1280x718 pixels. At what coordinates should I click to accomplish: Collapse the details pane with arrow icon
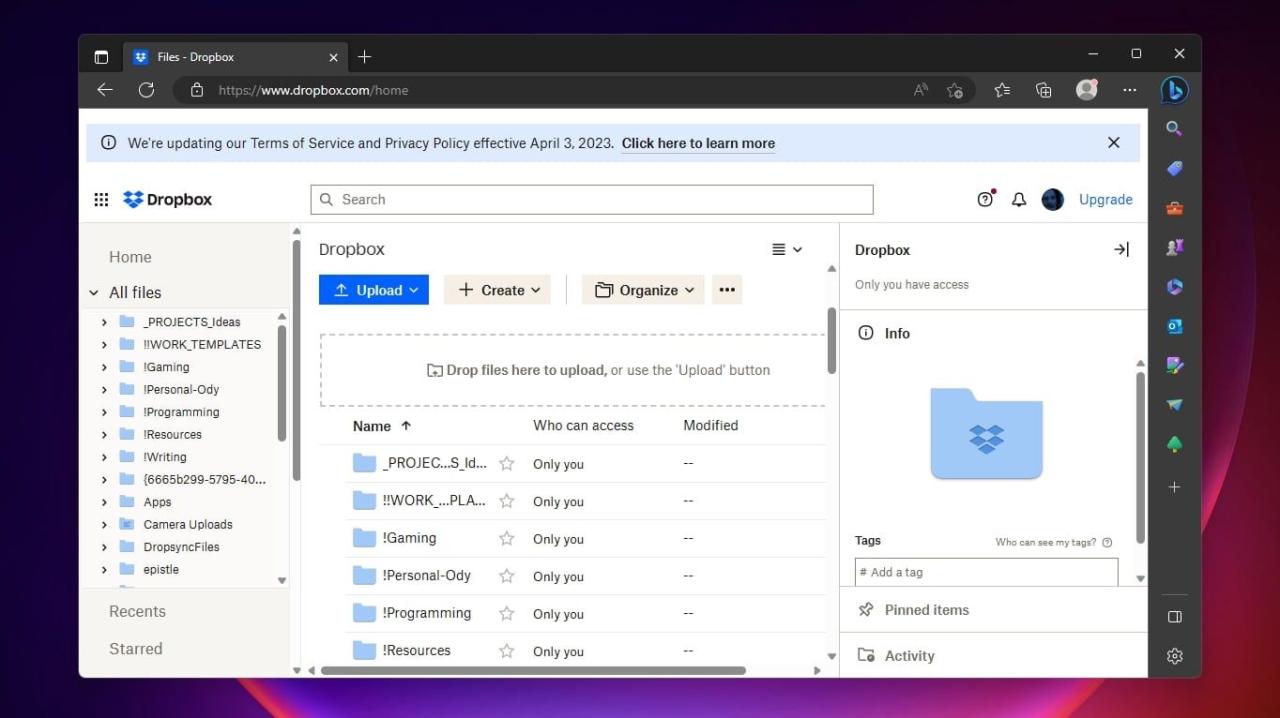[1121, 250]
